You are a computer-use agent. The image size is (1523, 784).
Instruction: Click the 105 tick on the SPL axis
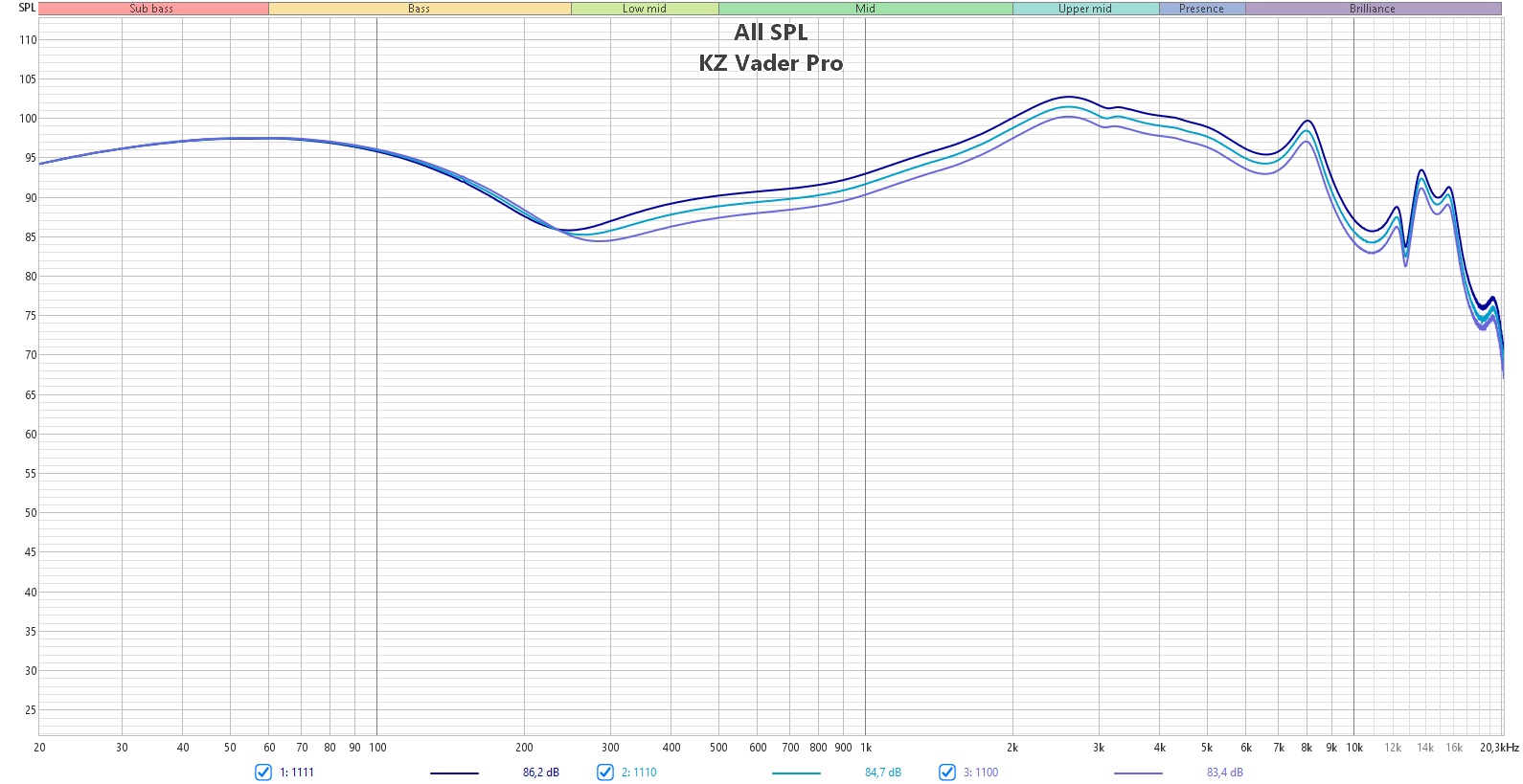[x=28, y=79]
